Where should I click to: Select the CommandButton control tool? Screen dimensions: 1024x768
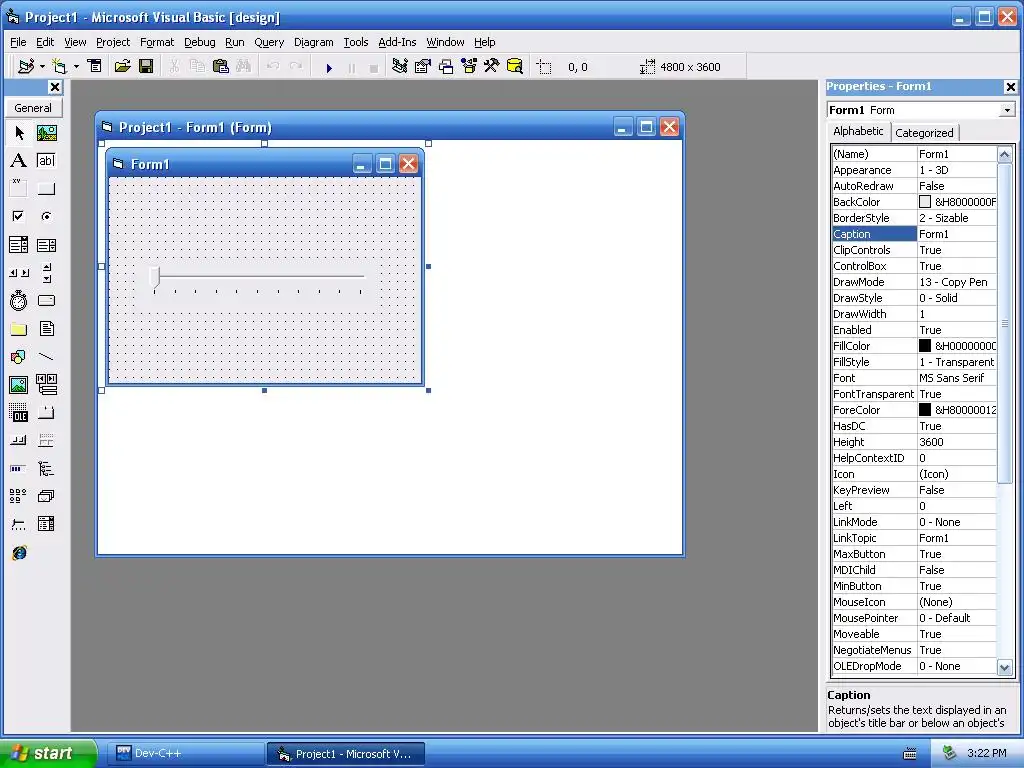point(46,189)
